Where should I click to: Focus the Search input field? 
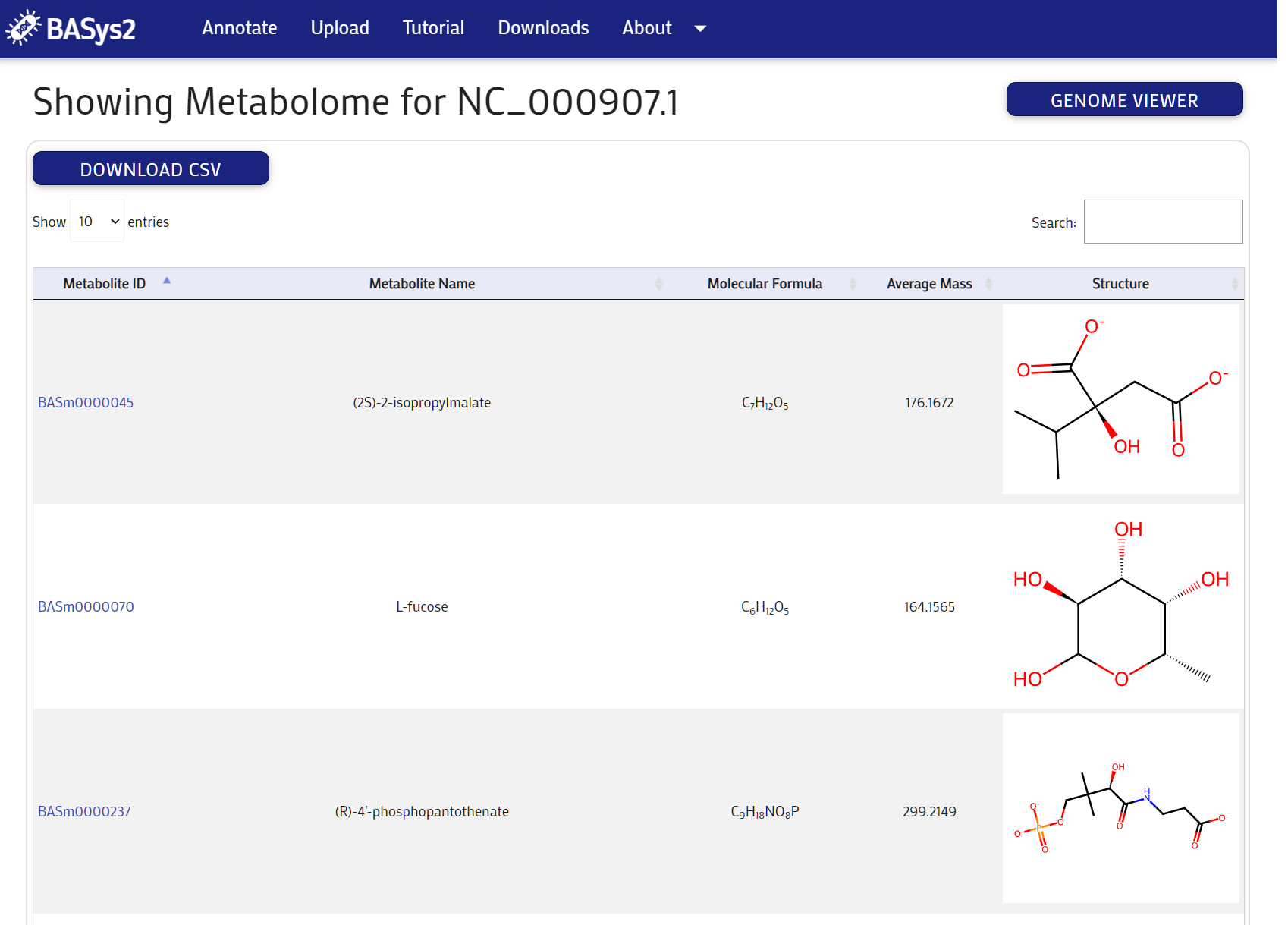point(1163,222)
